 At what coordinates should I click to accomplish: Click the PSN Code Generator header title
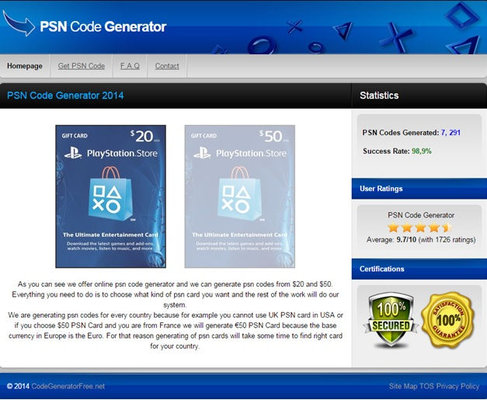pos(103,27)
